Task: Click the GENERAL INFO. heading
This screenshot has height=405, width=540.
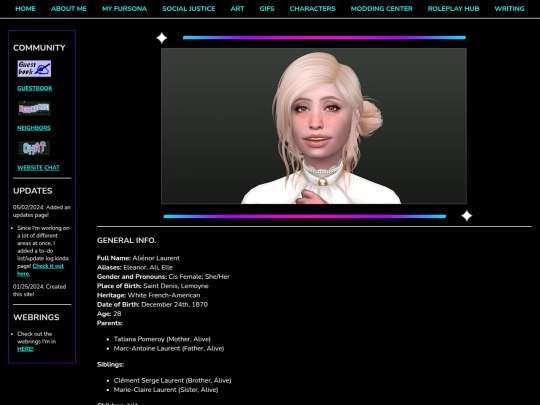Action: (126, 240)
